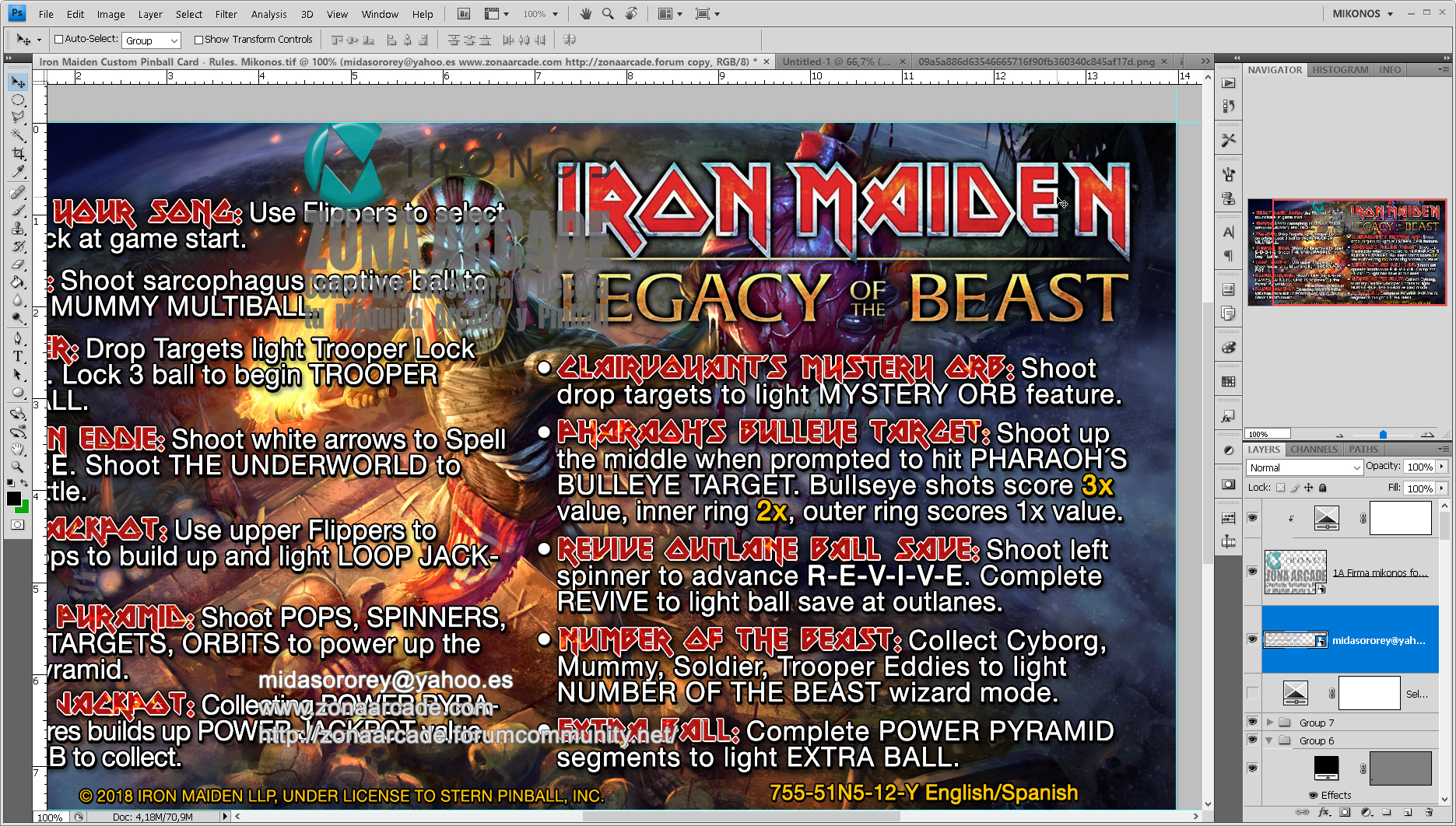1456x826 pixels.
Task: Select the 1A Firma mikonos layer
Action: point(1379,573)
